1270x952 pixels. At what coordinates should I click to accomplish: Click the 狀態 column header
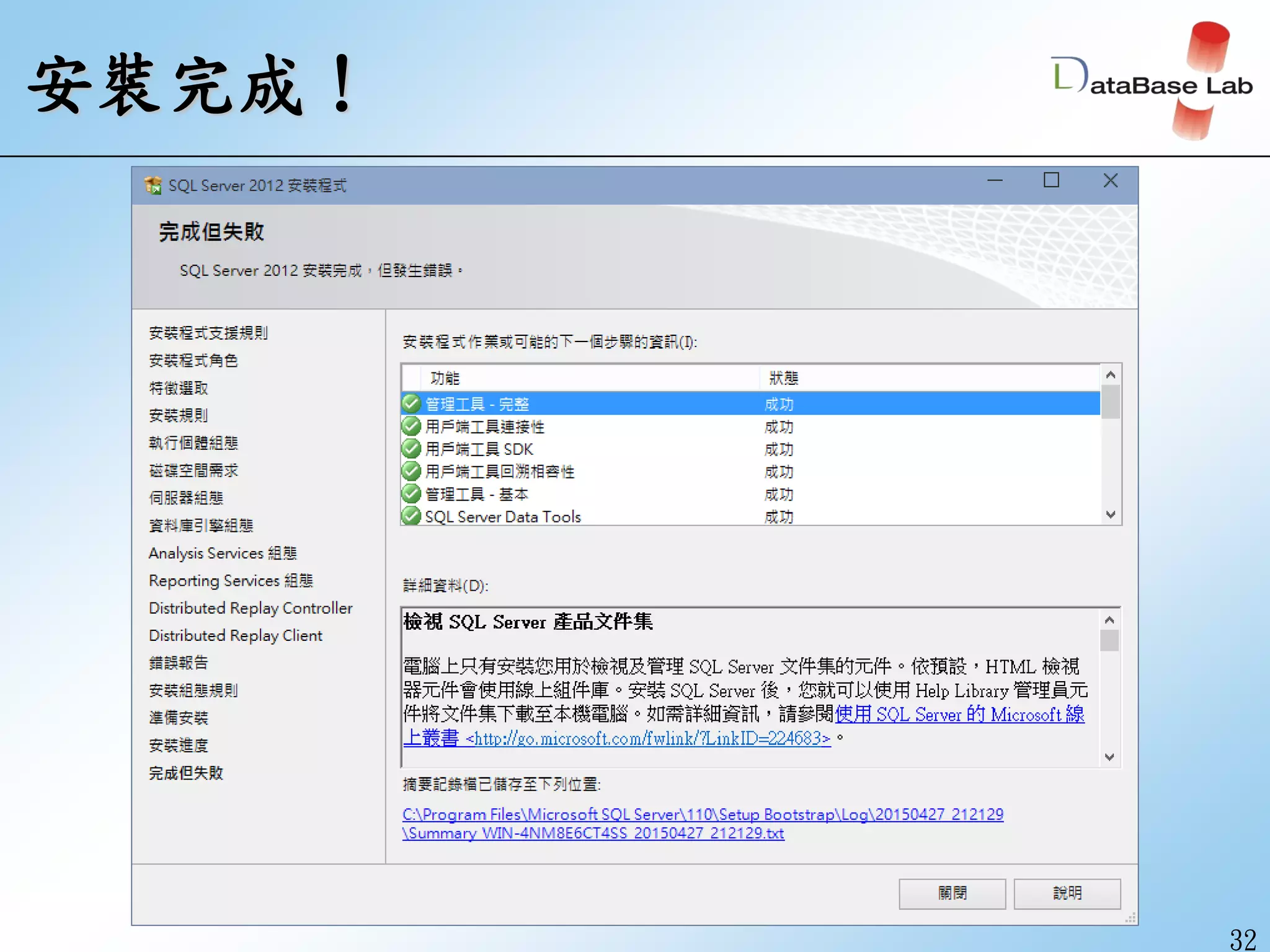[x=930, y=378]
